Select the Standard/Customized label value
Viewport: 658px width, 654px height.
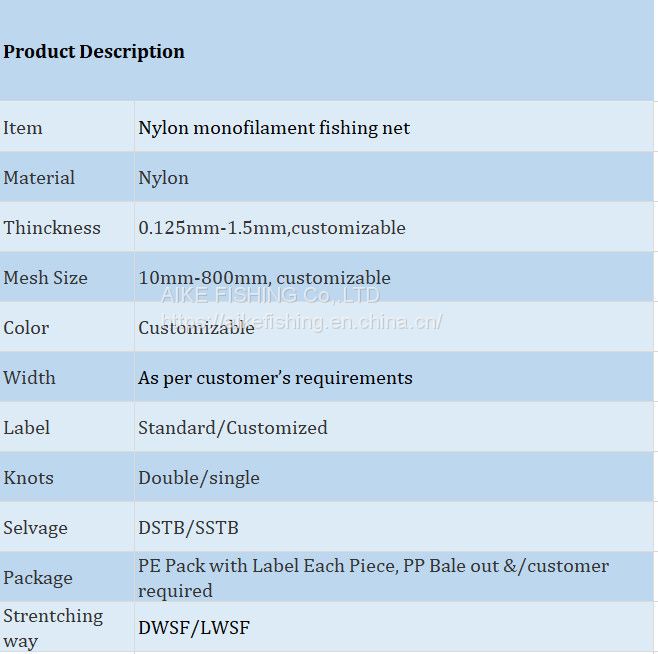[233, 428]
